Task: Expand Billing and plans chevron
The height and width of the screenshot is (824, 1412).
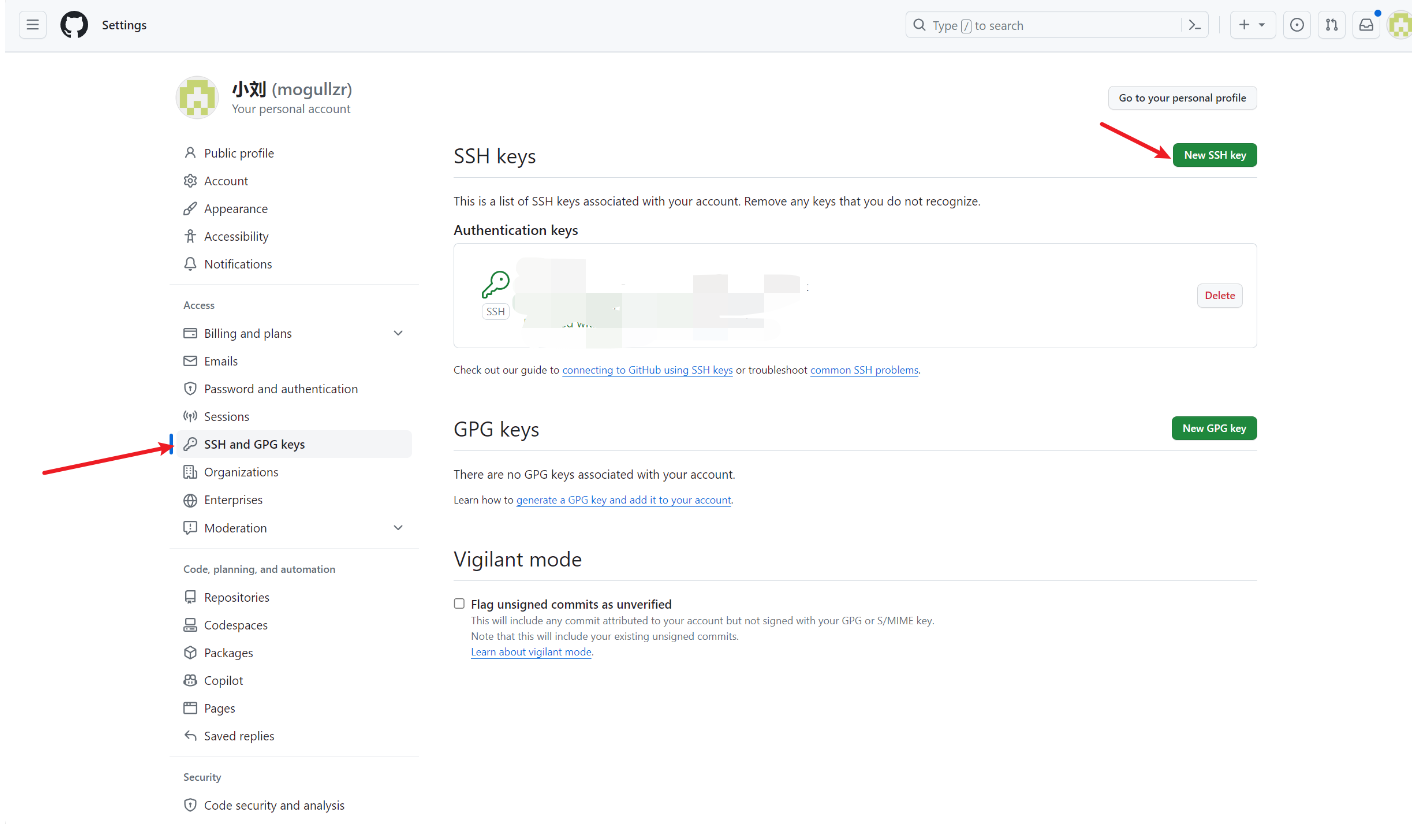Action: [398, 333]
